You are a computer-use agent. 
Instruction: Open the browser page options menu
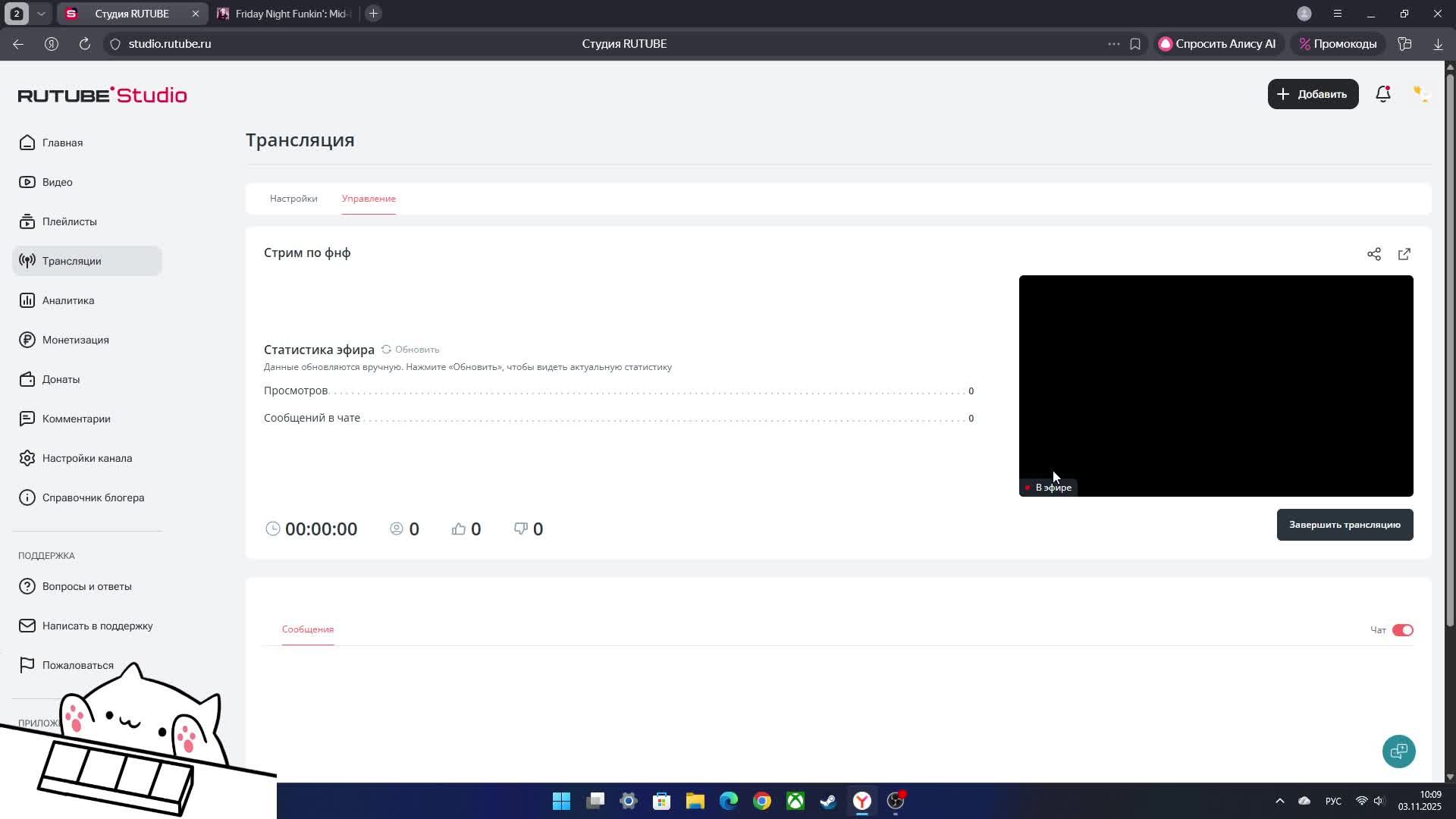pyautogui.click(x=1113, y=44)
